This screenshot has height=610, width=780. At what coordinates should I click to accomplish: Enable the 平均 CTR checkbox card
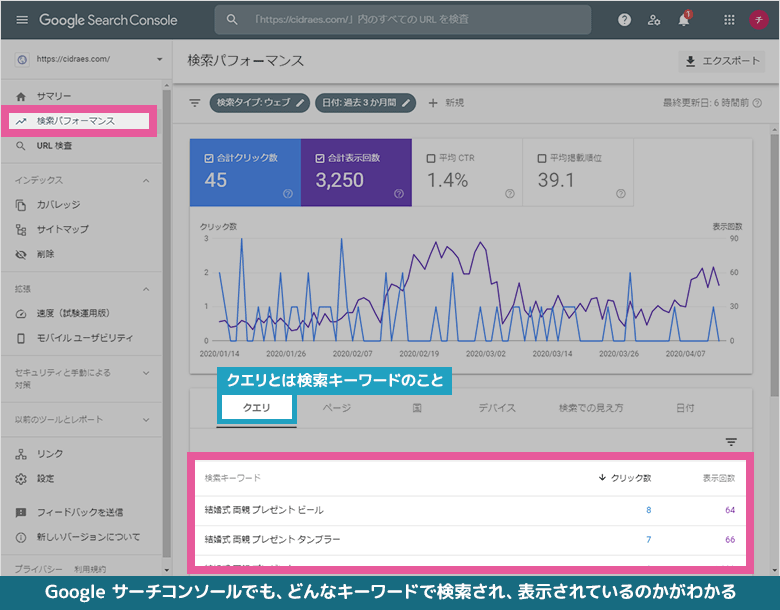coord(467,173)
